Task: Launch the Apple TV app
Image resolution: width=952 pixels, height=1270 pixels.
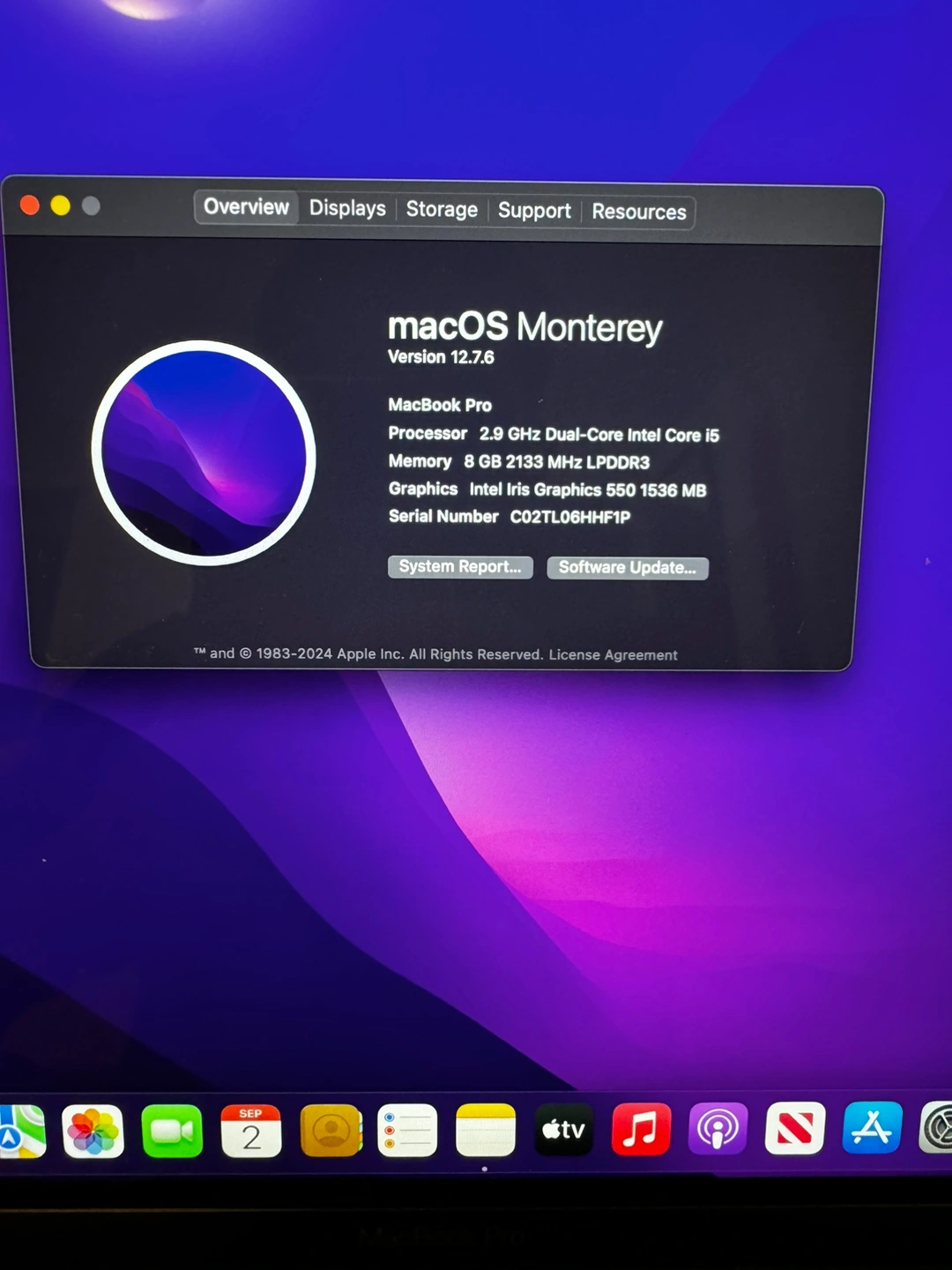Action: point(563,1129)
